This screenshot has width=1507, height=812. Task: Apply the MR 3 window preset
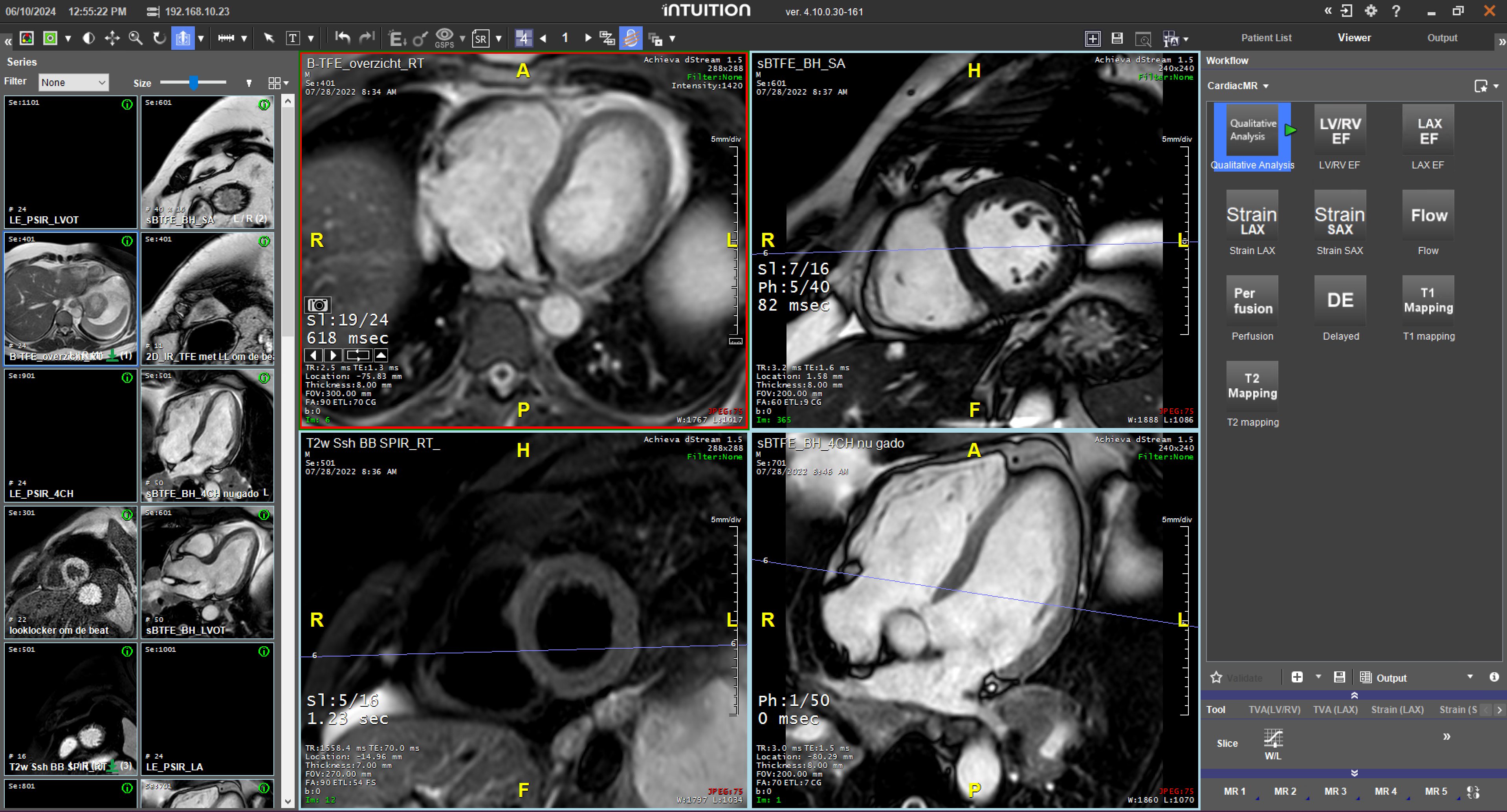(x=1335, y=791)
